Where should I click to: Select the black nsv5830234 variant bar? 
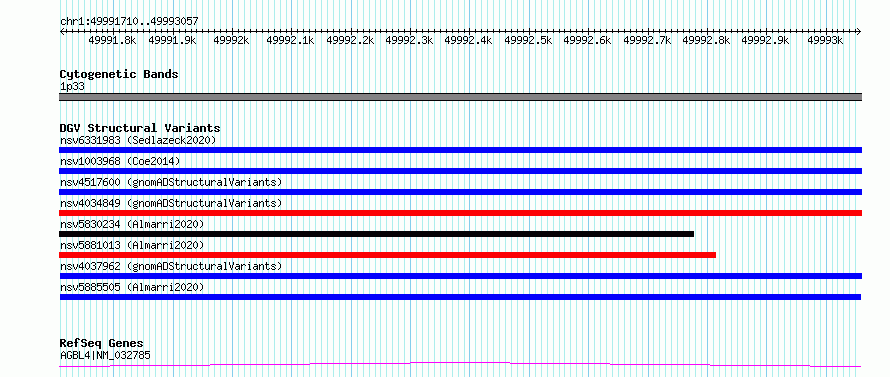pos(376,234)
